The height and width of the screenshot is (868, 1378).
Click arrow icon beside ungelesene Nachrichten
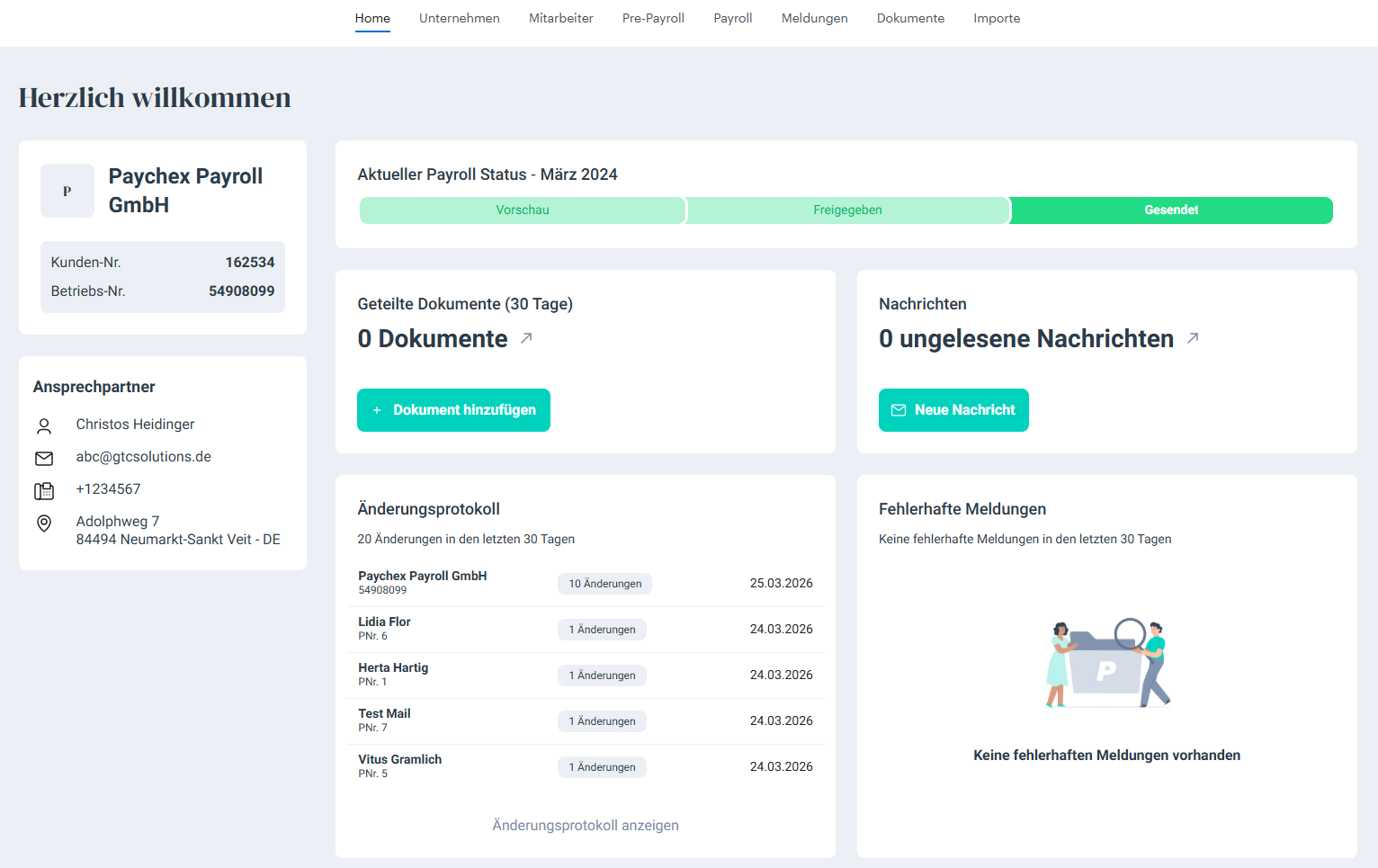pos(1193,338)
